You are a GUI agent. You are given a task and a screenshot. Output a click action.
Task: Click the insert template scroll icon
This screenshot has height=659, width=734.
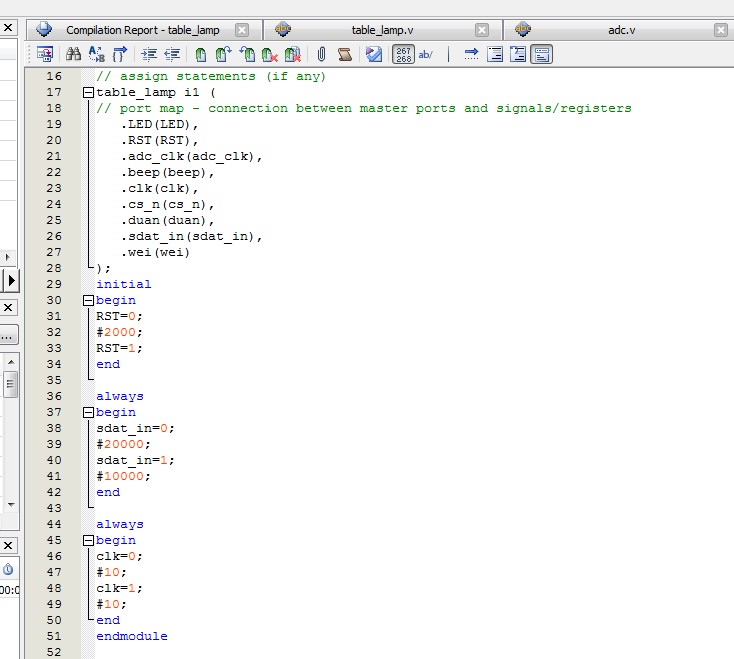pyautogui.click(x=344, y=54)
